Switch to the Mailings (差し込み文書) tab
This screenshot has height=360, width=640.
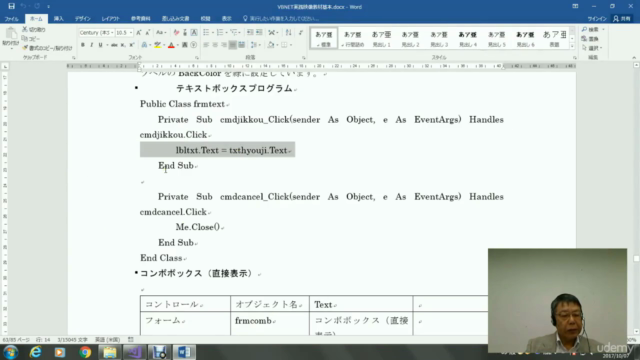point(176,19)
